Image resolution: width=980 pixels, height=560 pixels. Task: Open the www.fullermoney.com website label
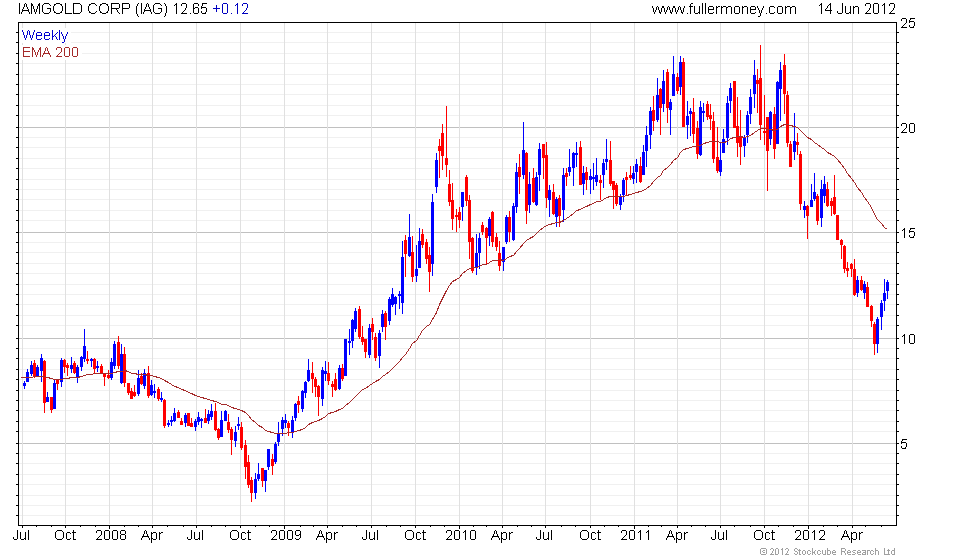[724, 9]
